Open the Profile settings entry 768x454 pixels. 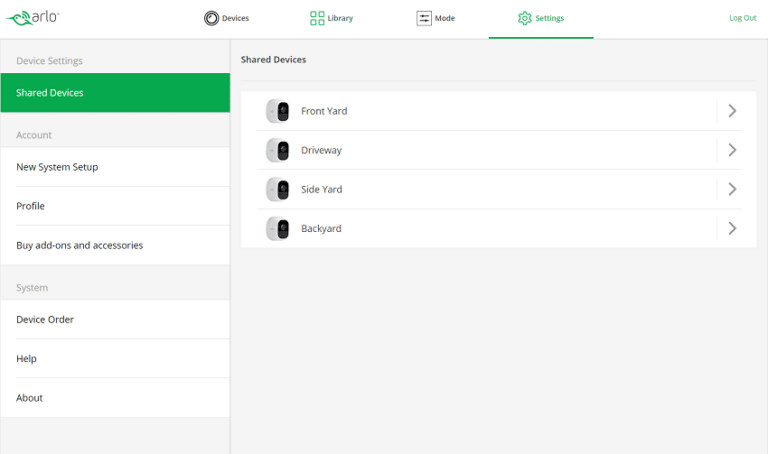pos(115,206)
